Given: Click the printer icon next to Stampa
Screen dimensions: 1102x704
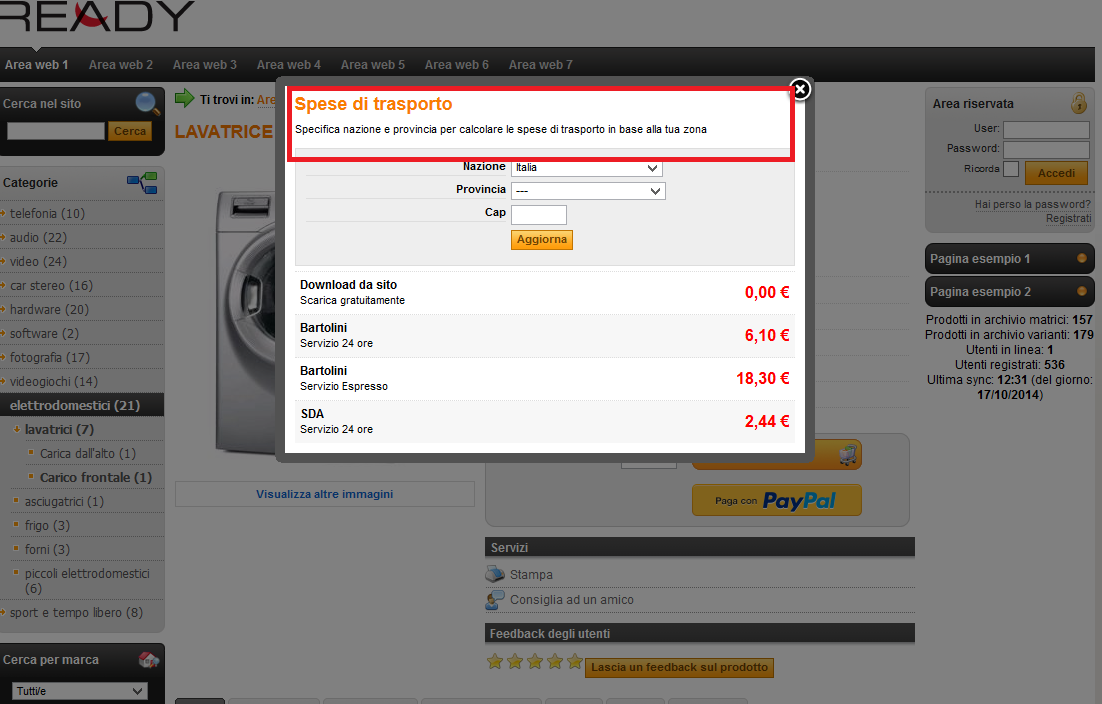Looking at the screenshot, I should (x=495, y=574).
